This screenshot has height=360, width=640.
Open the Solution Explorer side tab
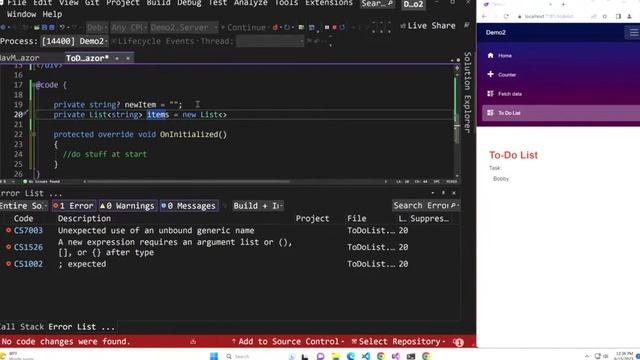tap(468, 92)
